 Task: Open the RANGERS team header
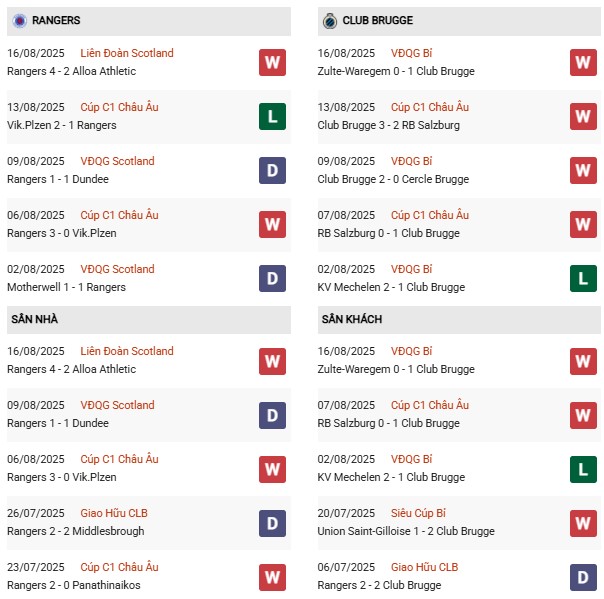56,20
